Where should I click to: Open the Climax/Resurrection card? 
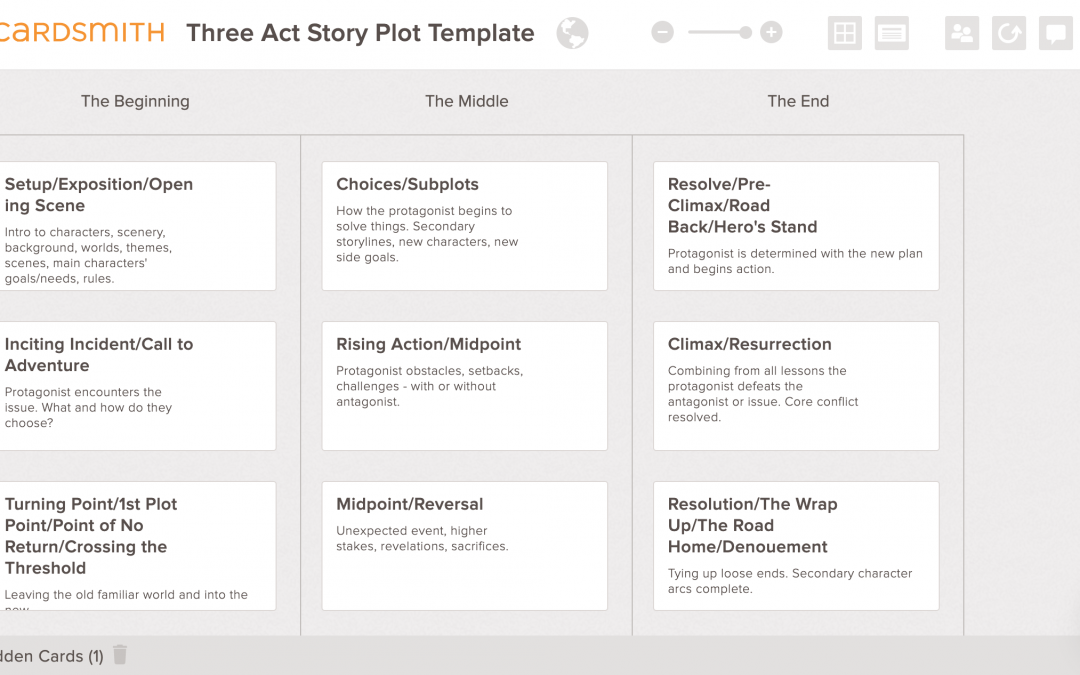[x=796, y=386]
